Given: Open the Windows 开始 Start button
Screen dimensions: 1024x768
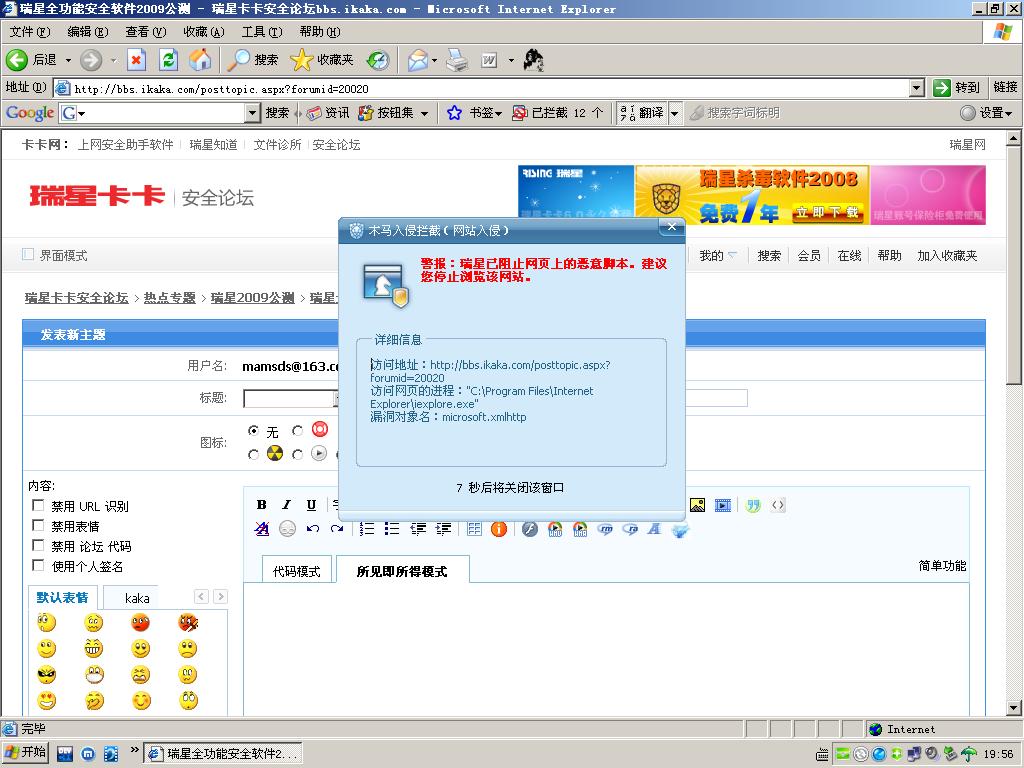Looking at the screenshot, I should click(x=25, y=752).
